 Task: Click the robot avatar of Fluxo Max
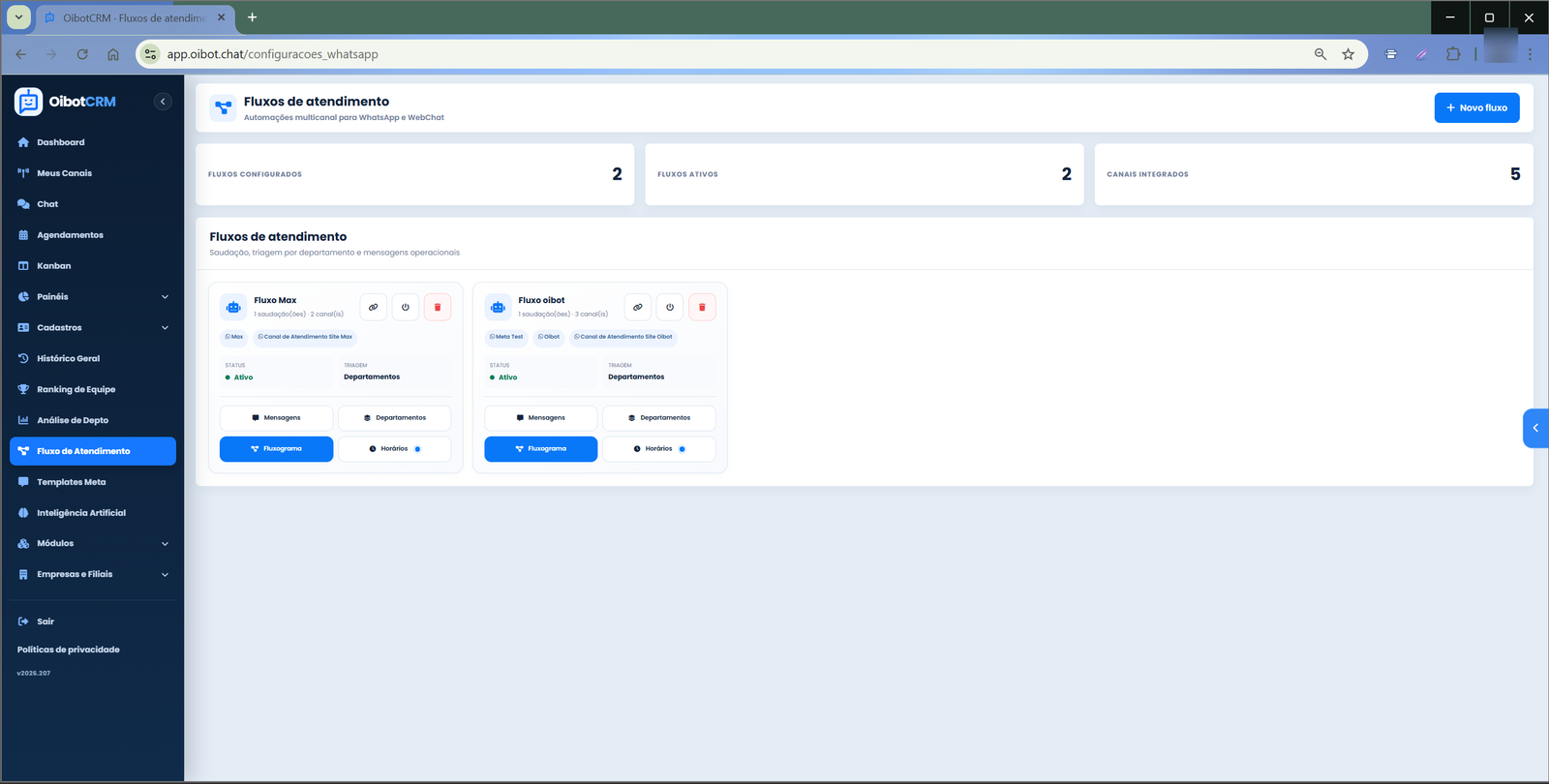click(x=233, y=307)
